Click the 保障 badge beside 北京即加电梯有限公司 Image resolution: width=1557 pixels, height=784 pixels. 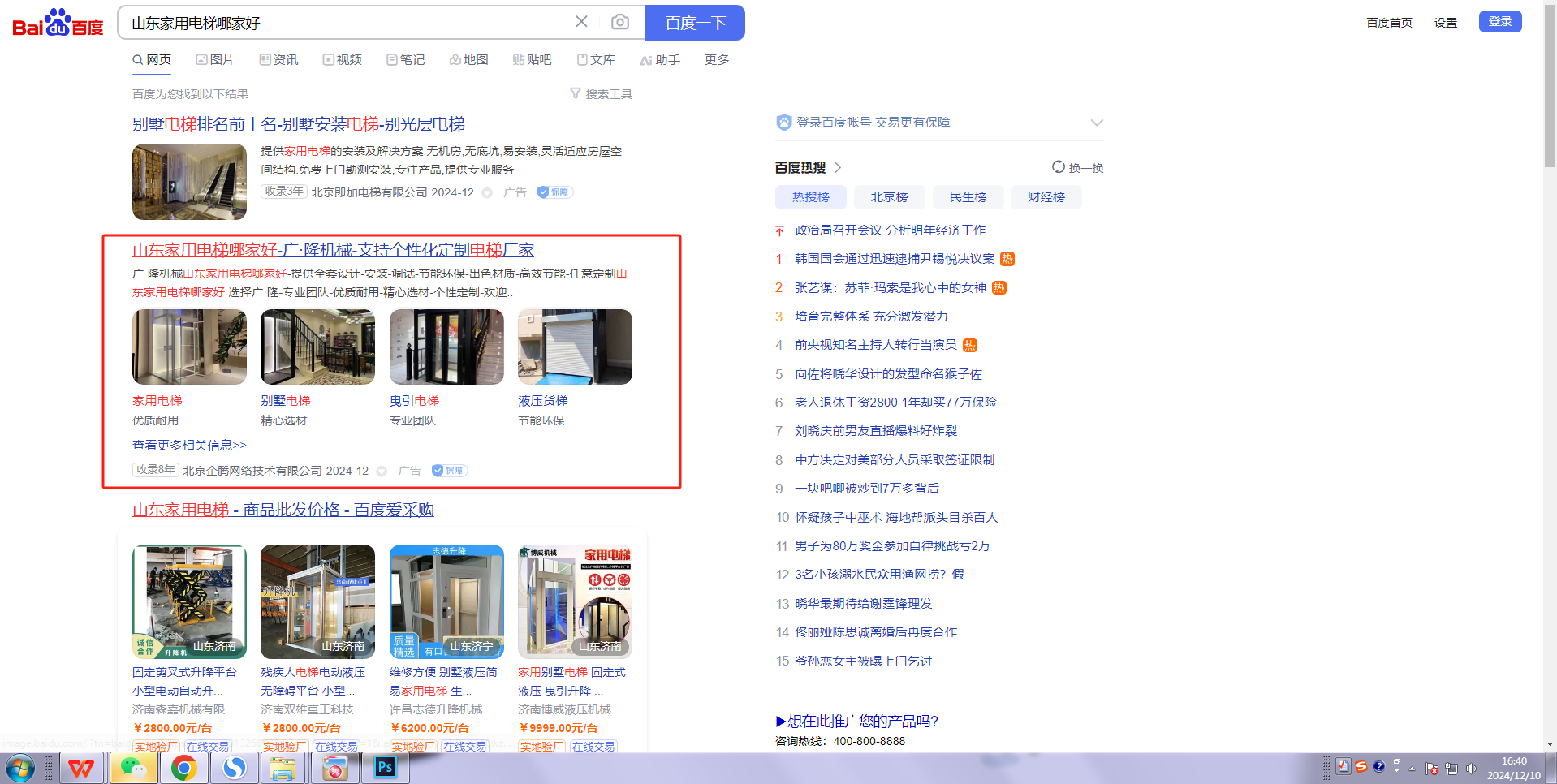555,192
